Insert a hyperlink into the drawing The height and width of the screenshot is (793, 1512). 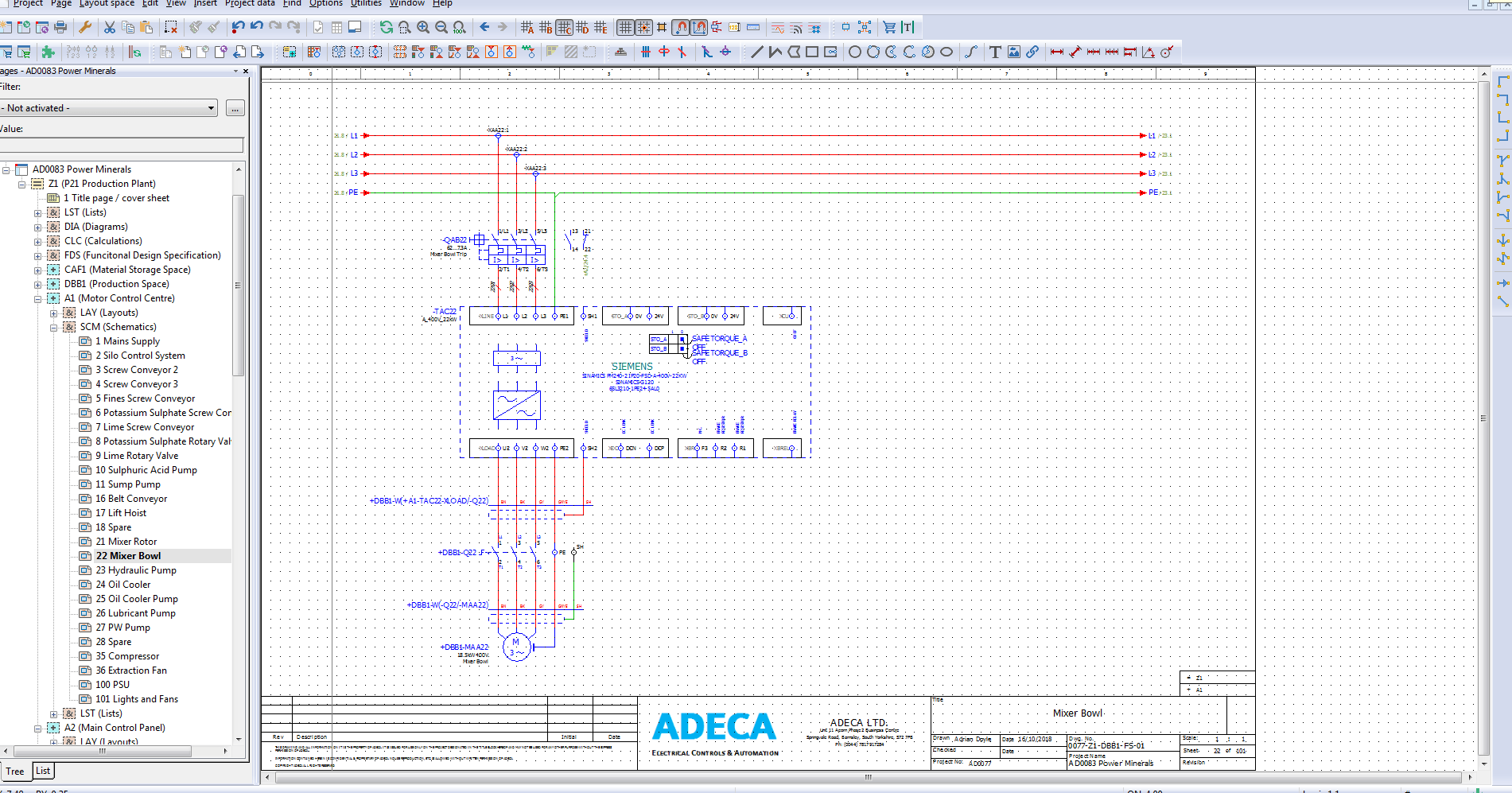(1032, 52)
